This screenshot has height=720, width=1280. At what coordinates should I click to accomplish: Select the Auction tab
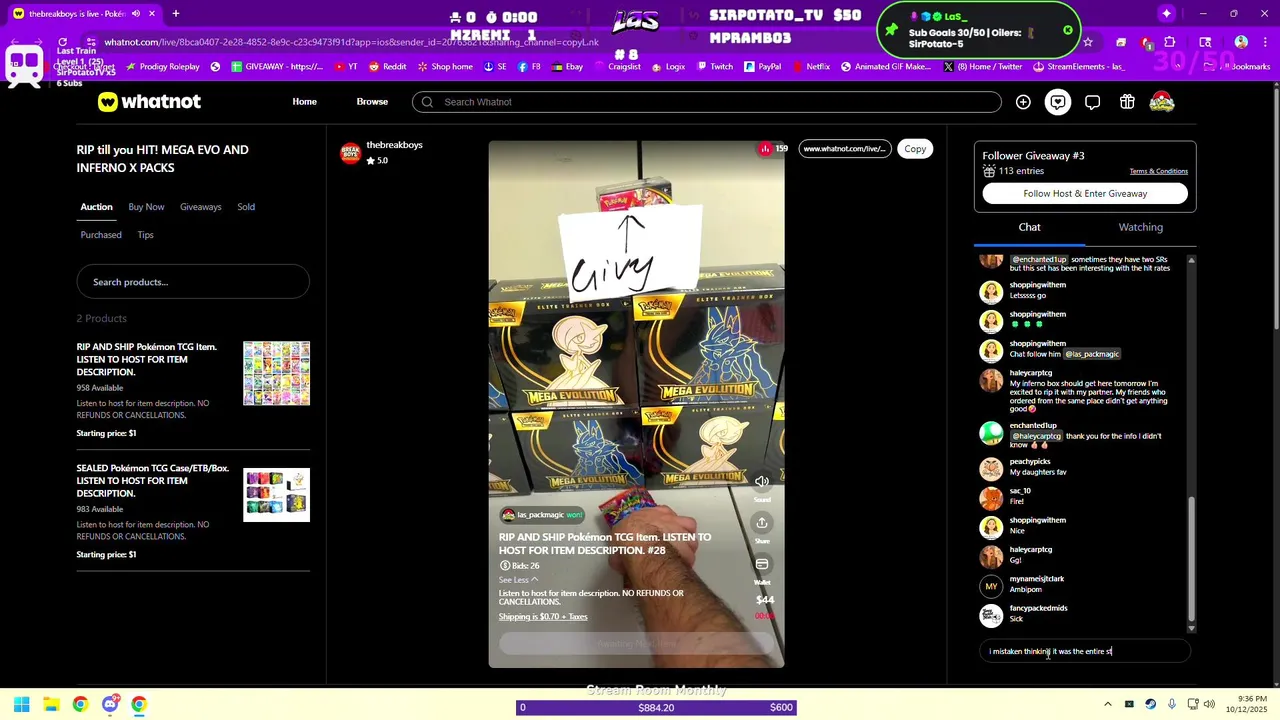(96, 207)
